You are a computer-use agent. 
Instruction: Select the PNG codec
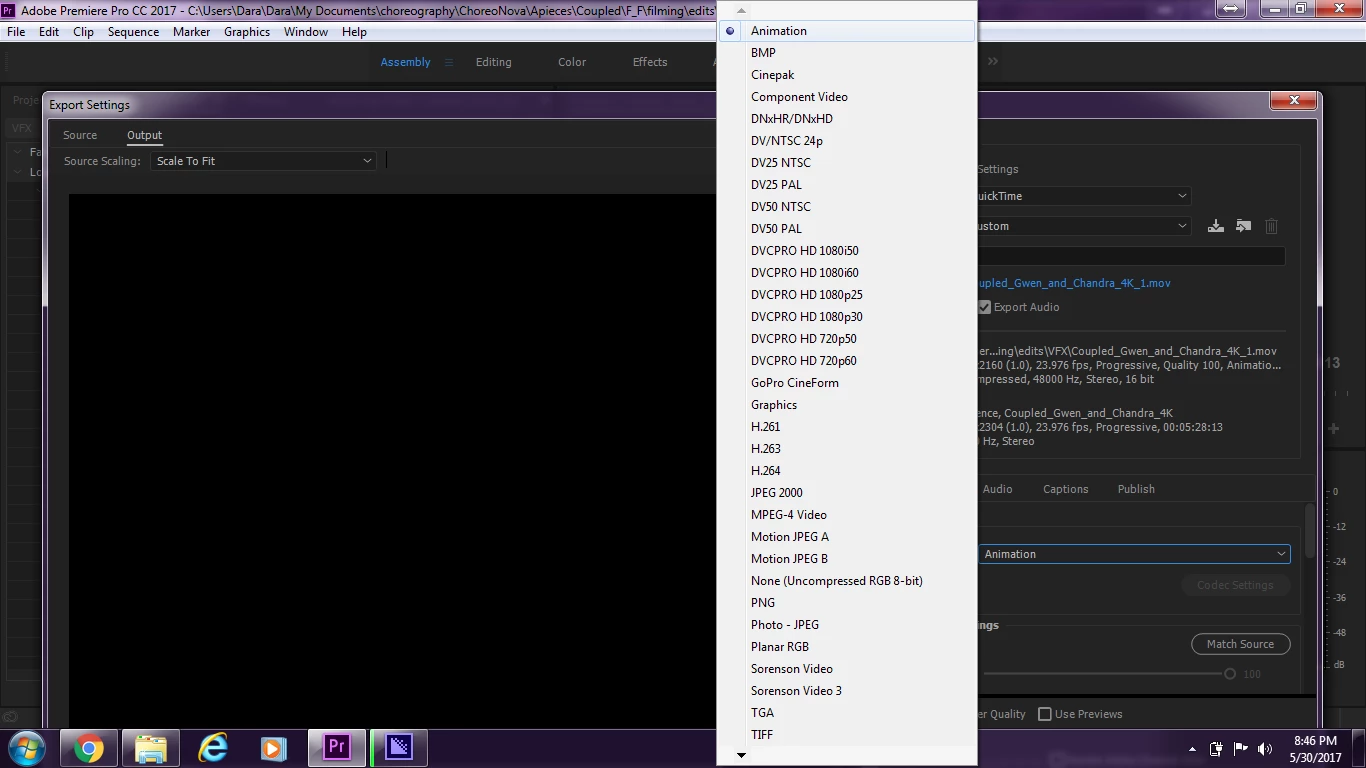click(847, 603)
